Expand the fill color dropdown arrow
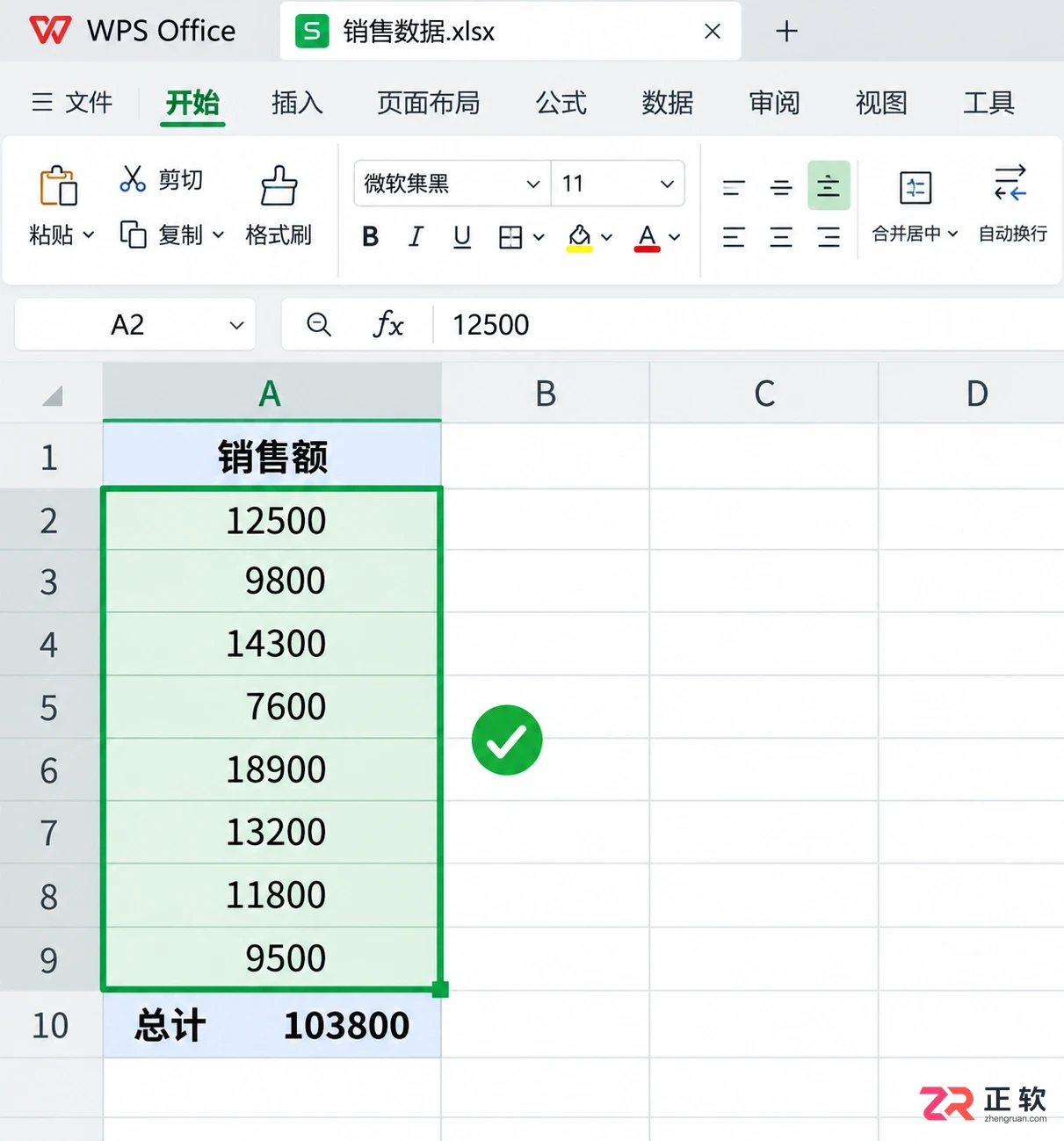The height and width of the screenshot is (1141, 1064). (606, 237)
